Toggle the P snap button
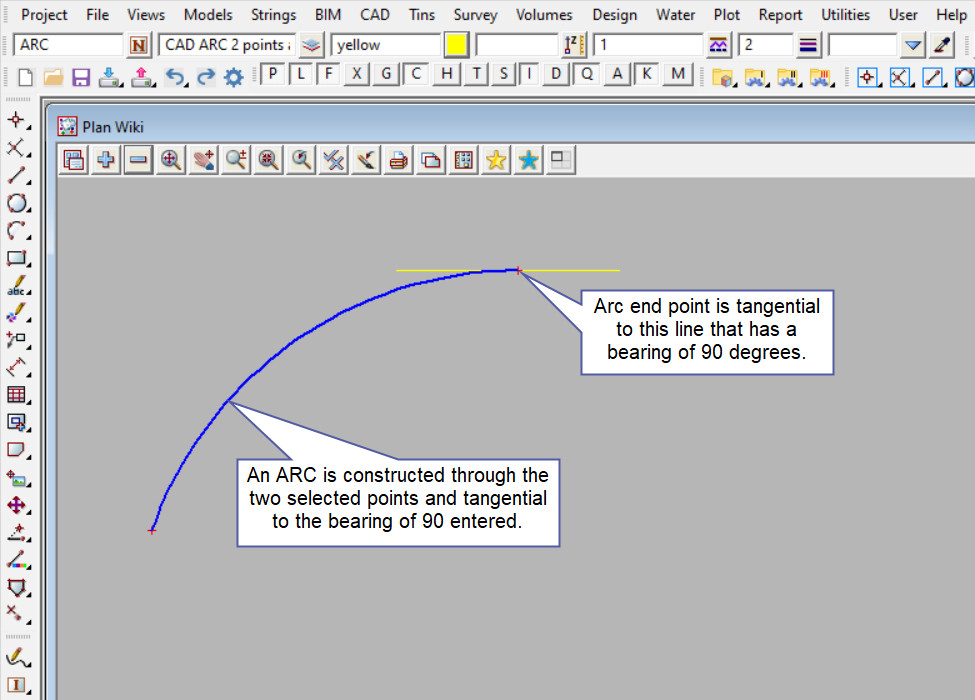Viewport: 975px width, 700px height. pyautogui.click(x=272, y=74)
